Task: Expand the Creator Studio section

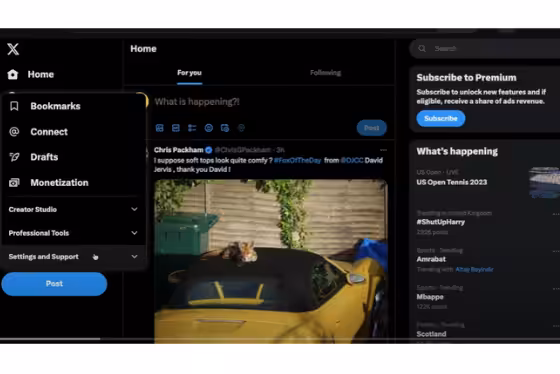Action: pos(73,209)
